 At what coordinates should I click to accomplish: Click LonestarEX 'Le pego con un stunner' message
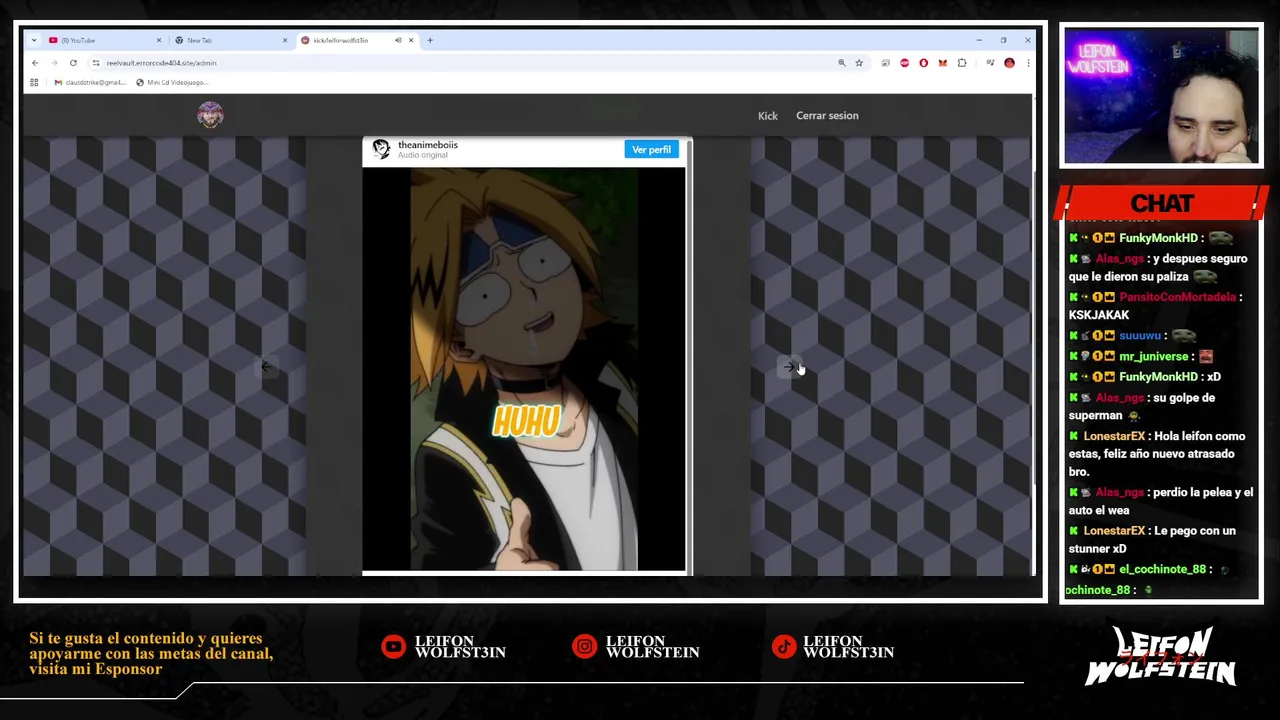[1152, 540]
